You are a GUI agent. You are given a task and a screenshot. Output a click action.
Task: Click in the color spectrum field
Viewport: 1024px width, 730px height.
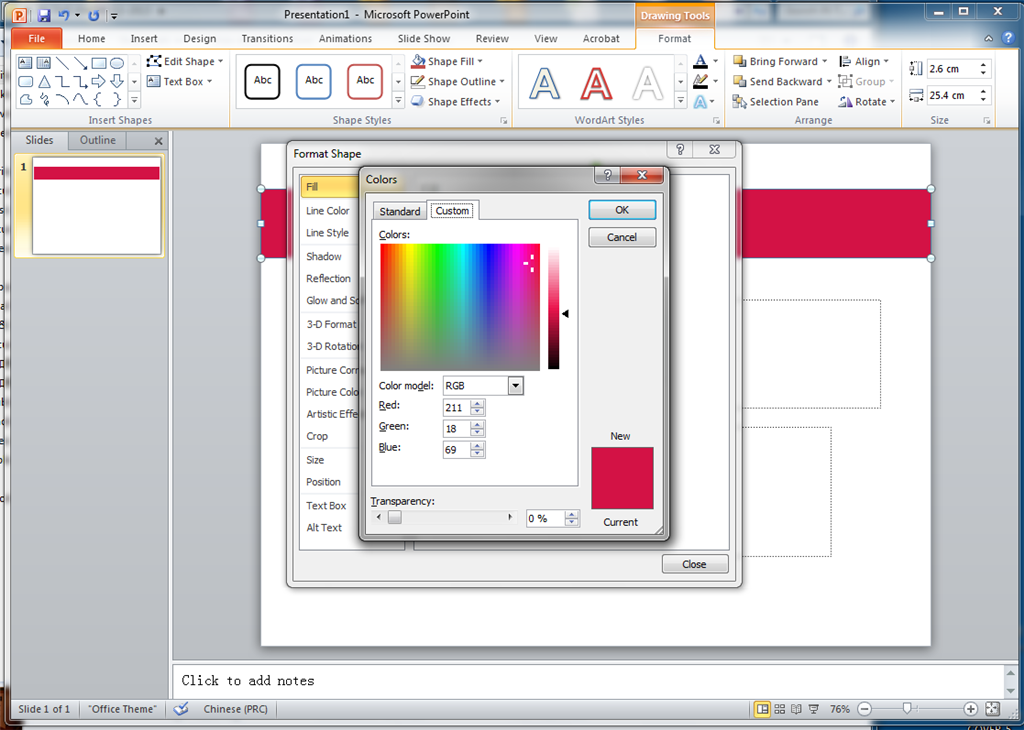460,307
